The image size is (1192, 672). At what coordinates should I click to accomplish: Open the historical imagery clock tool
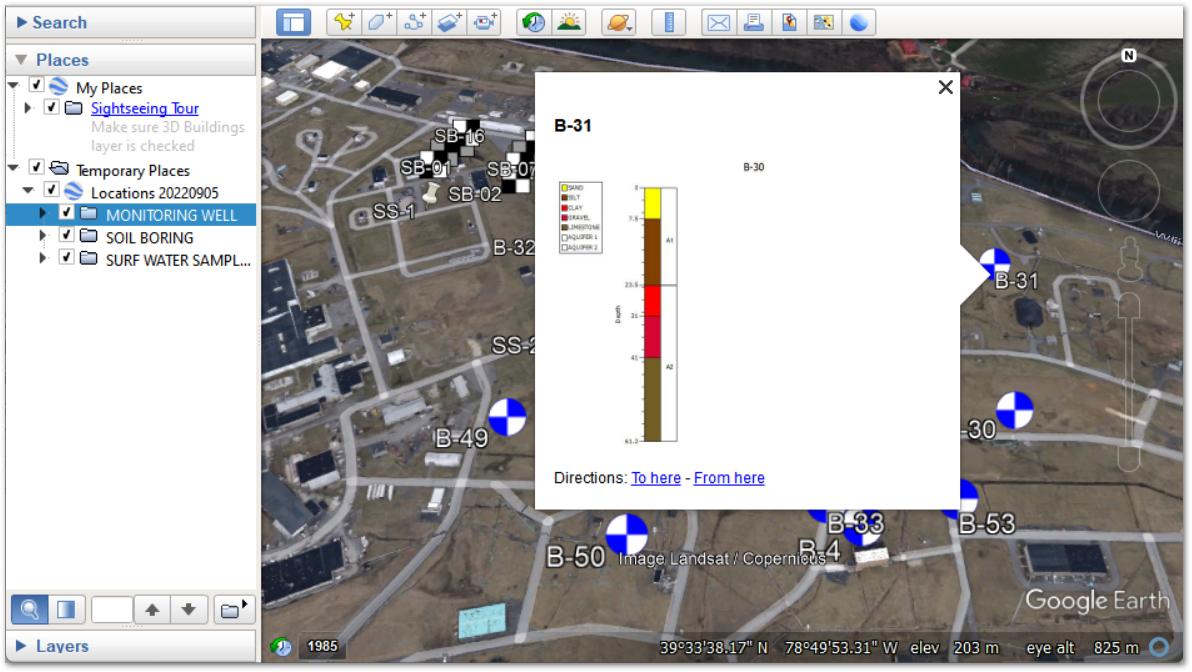(x=533, y=22)
